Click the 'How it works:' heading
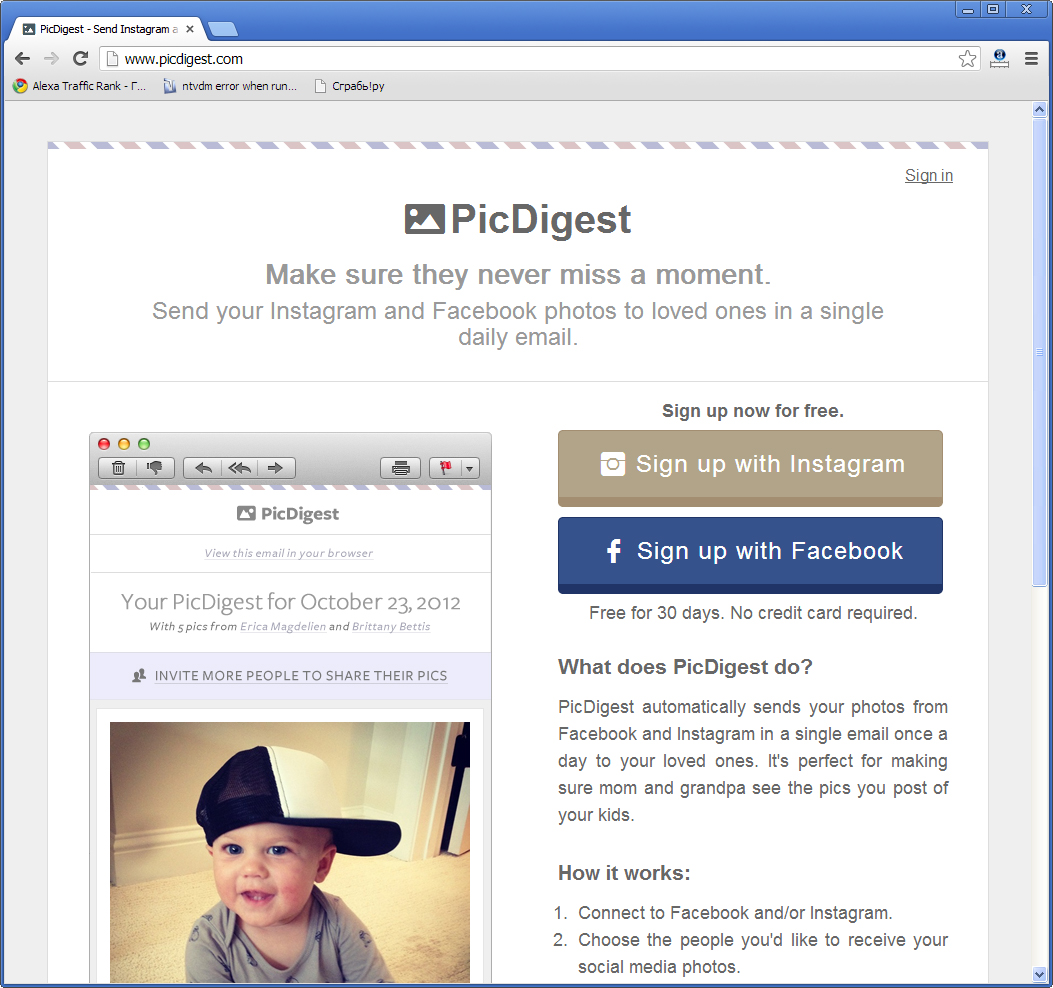The image size is (1053, 988). point(624,872)
